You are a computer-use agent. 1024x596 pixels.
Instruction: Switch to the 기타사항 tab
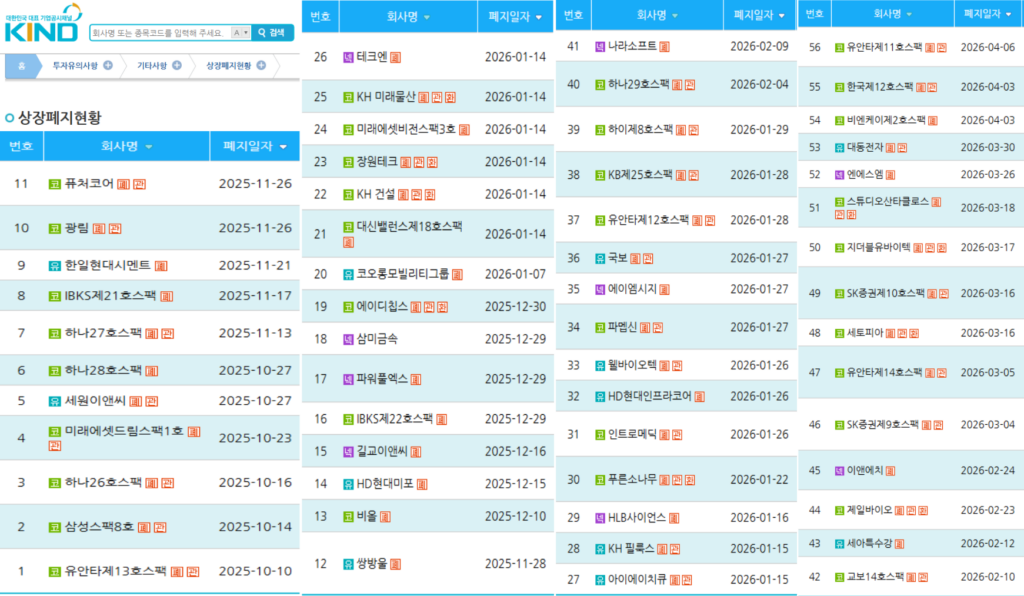point(151,64)
